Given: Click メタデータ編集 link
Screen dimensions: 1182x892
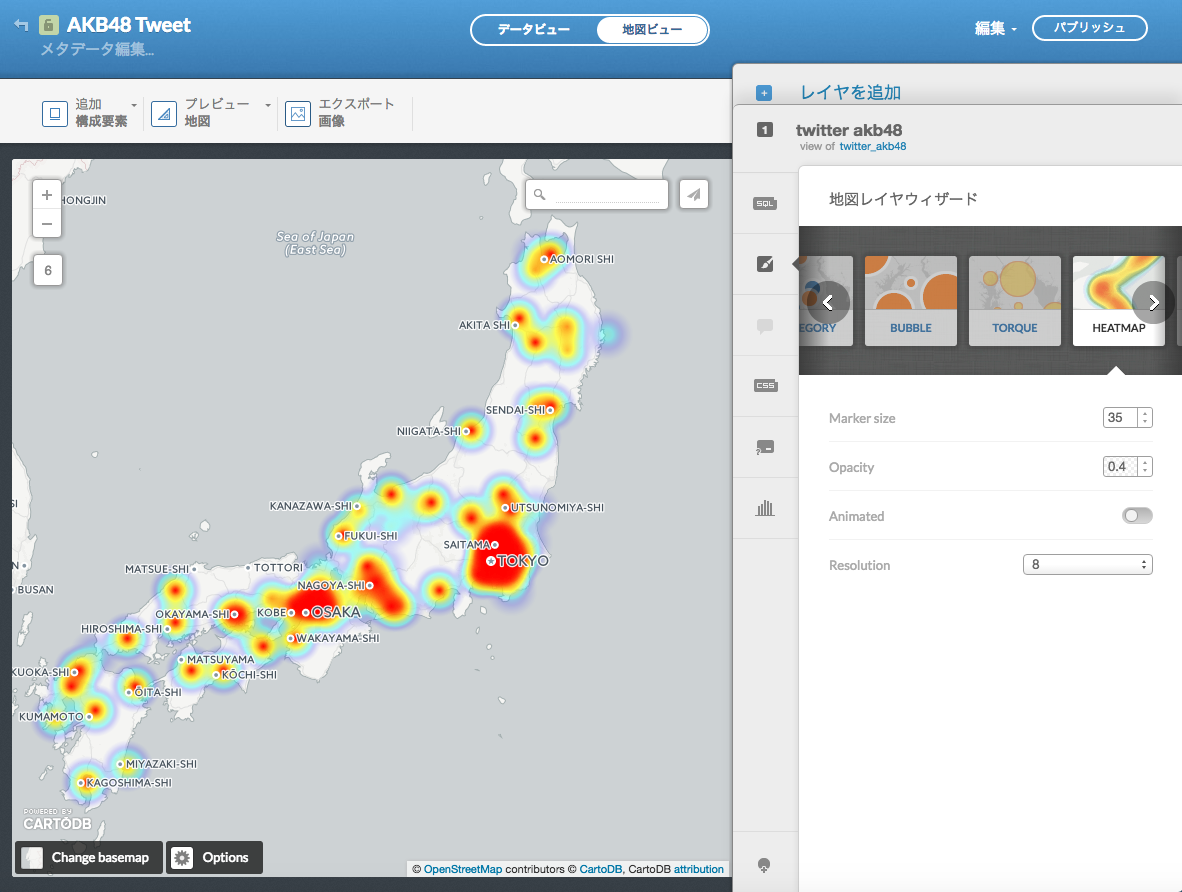Looking at the screenshot, I should [x=97, y=50].
